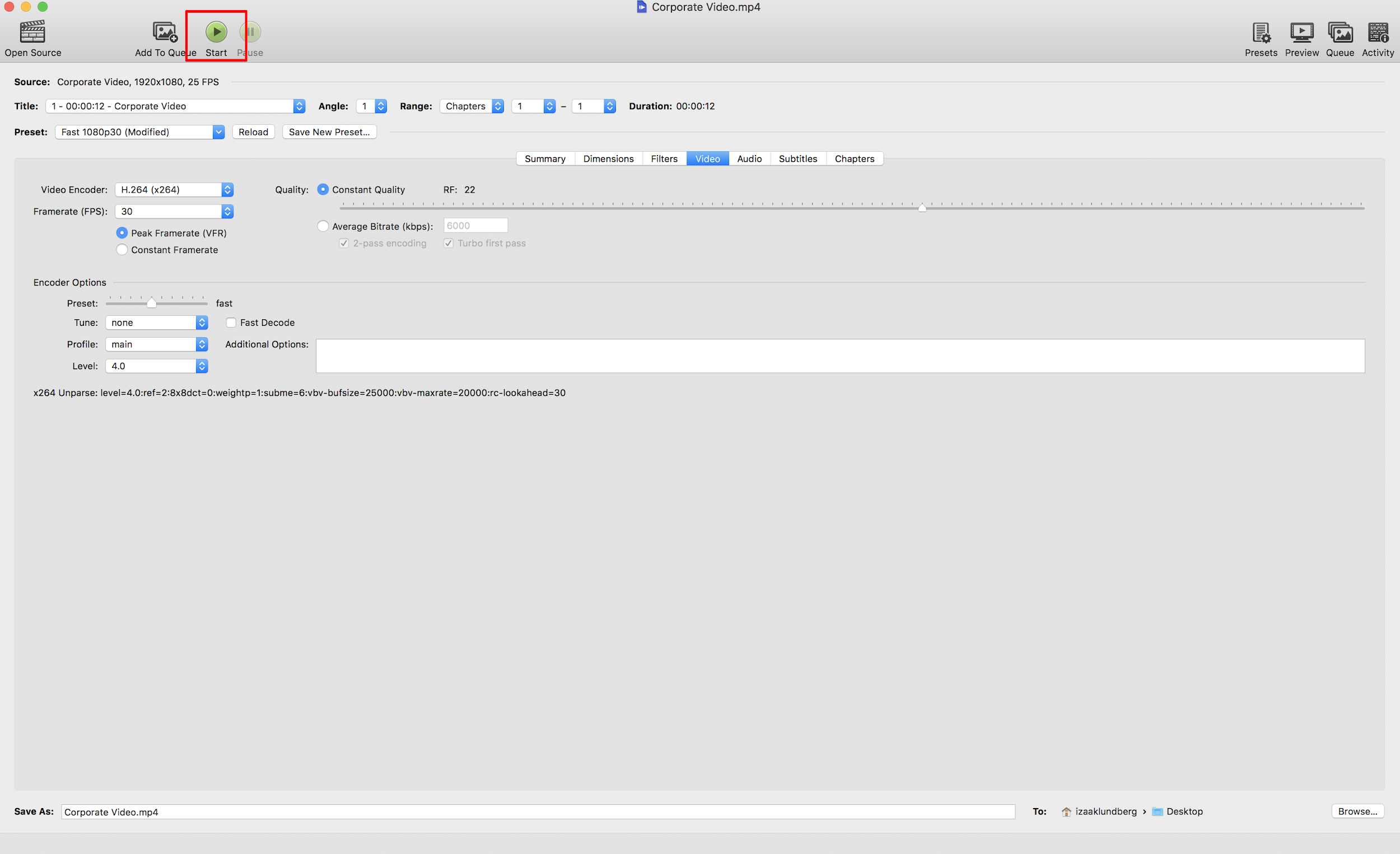Click the Save As filename field

click(538, 812)
